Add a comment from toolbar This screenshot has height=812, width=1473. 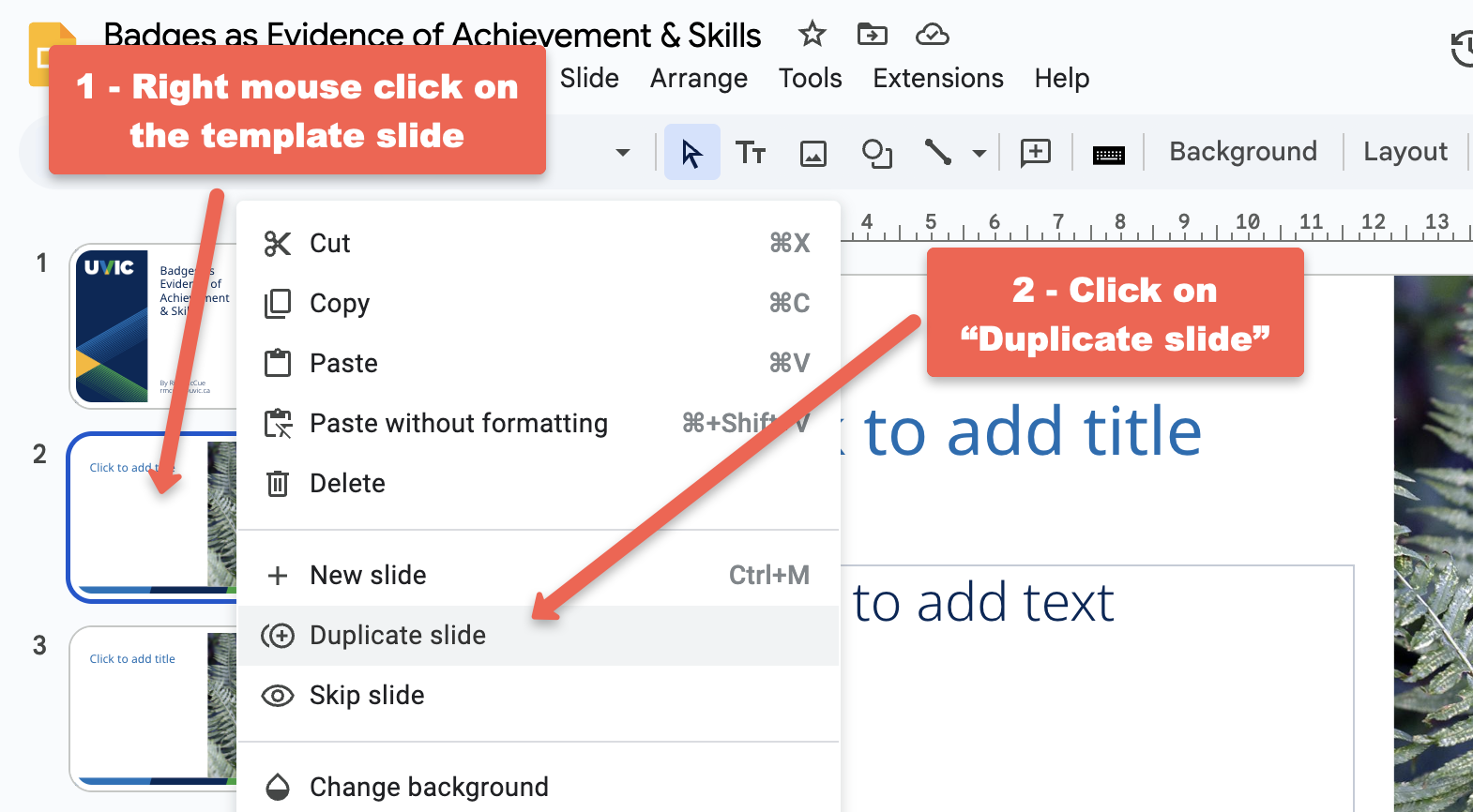(x=1035, y=152)
